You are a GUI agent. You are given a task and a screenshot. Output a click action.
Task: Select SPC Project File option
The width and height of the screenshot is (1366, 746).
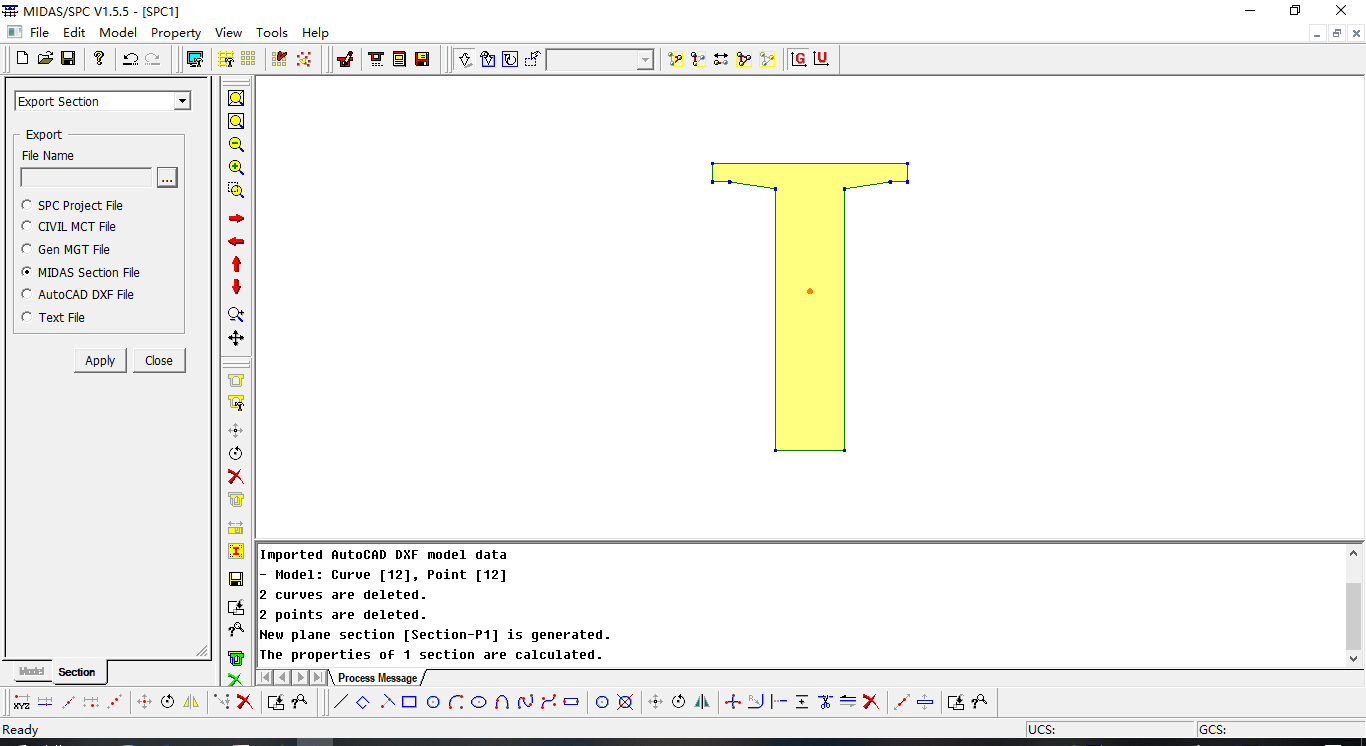pyautogui.click(x=27, y=205)
